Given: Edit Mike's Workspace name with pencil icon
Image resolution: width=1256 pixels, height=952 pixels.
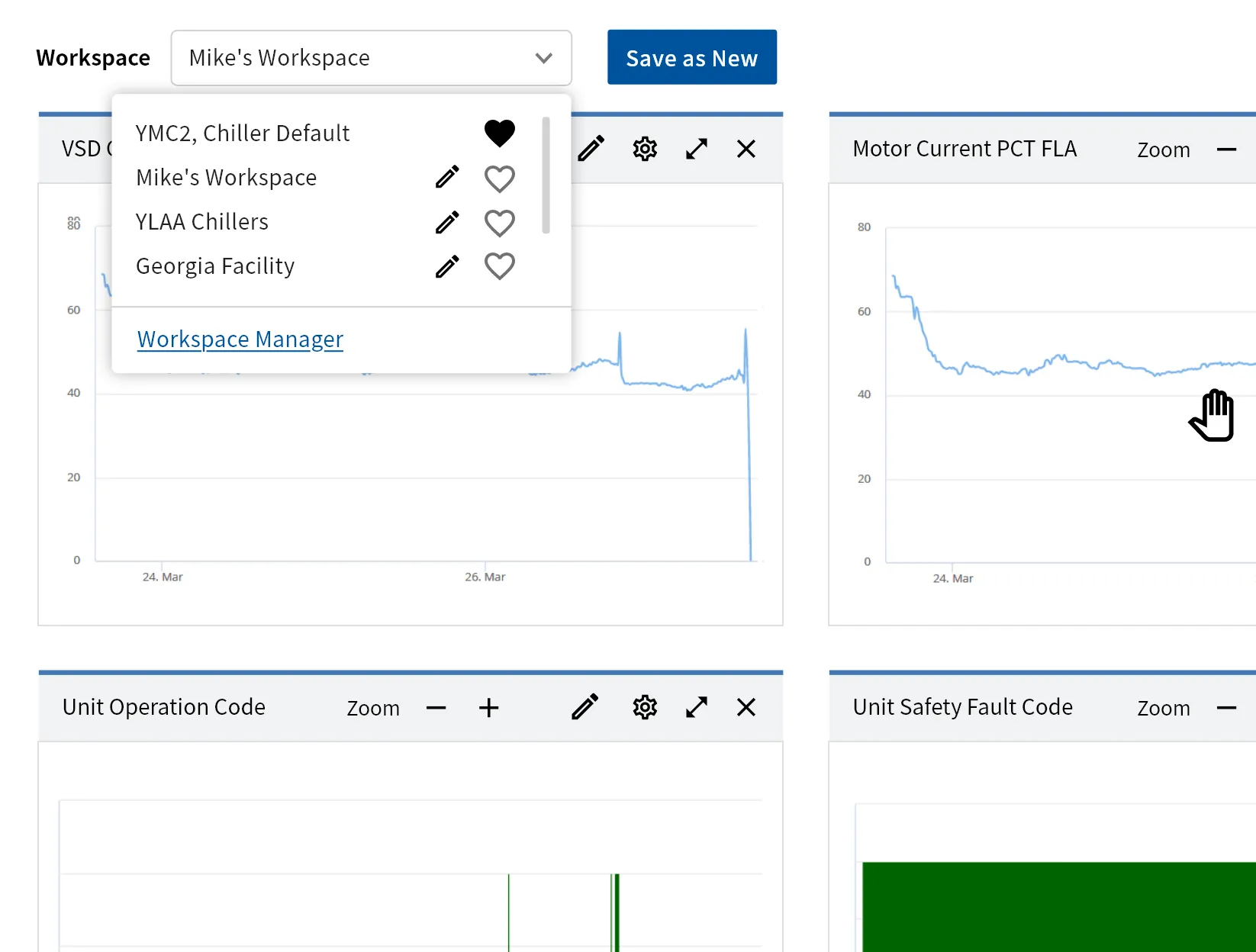Looking at the screenshot, I should pyautogui.click(x=447, y=177).
